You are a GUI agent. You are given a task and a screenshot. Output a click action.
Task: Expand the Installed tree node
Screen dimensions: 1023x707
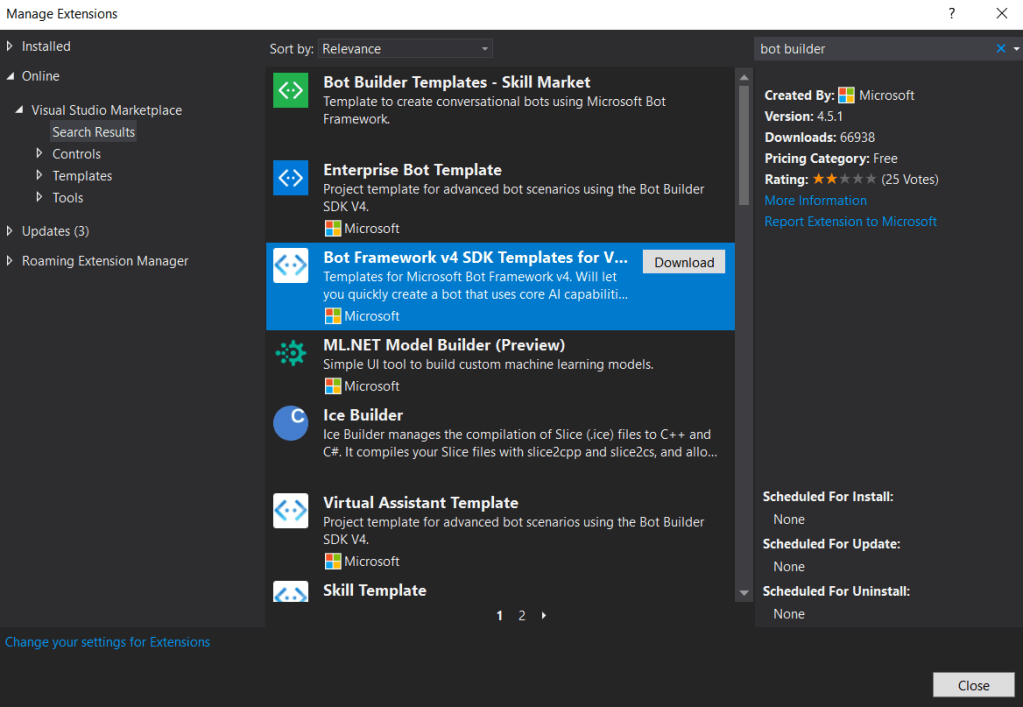(10, 46)
